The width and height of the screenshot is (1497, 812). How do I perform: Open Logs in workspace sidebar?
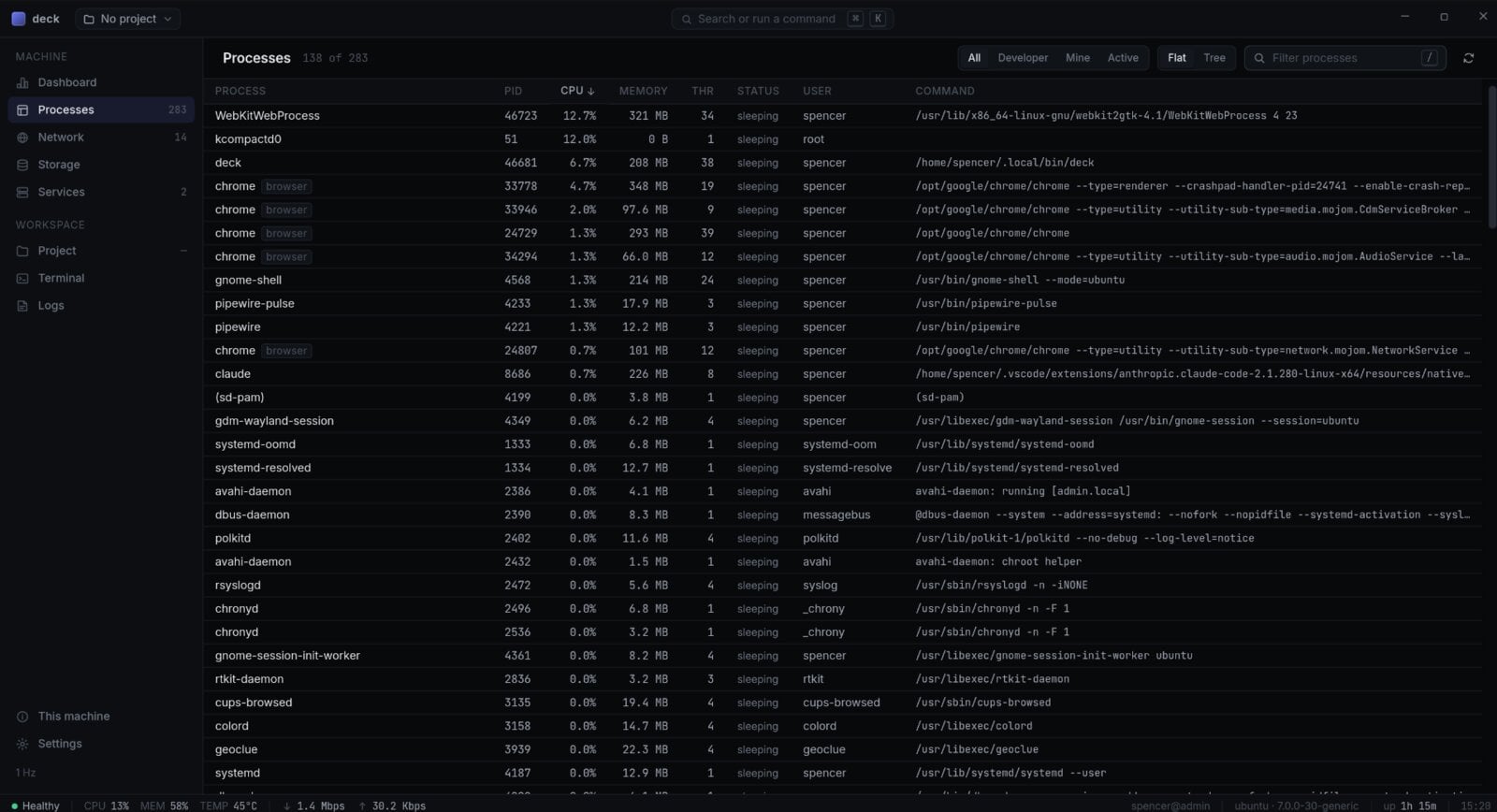click(x=101, y=305)
